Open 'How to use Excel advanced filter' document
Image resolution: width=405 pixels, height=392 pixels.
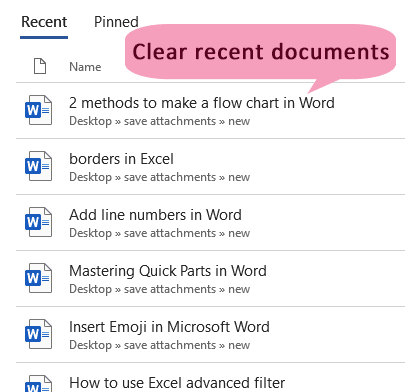tap(177, 383)
